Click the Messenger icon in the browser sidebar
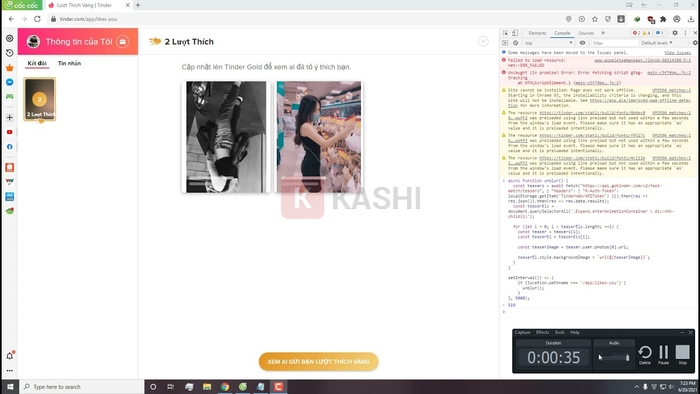The height and width of the screenshot is (394, 700). 9,82
